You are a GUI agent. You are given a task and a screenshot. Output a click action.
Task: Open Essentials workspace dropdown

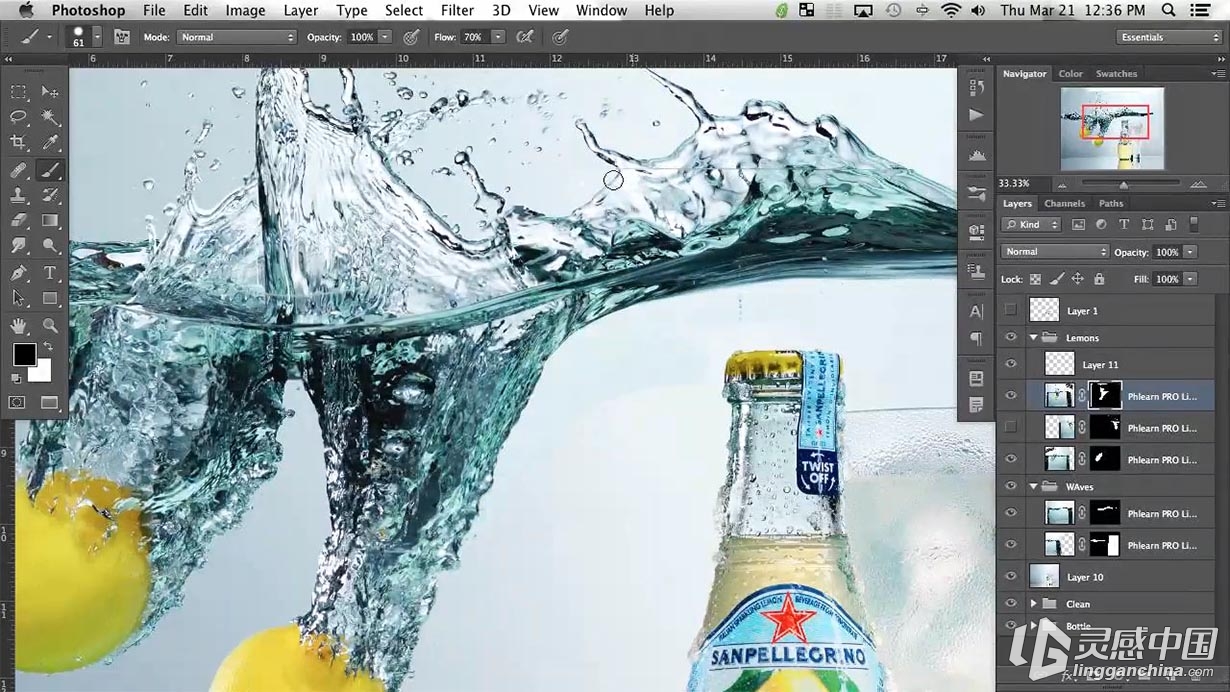(1169, 37)
